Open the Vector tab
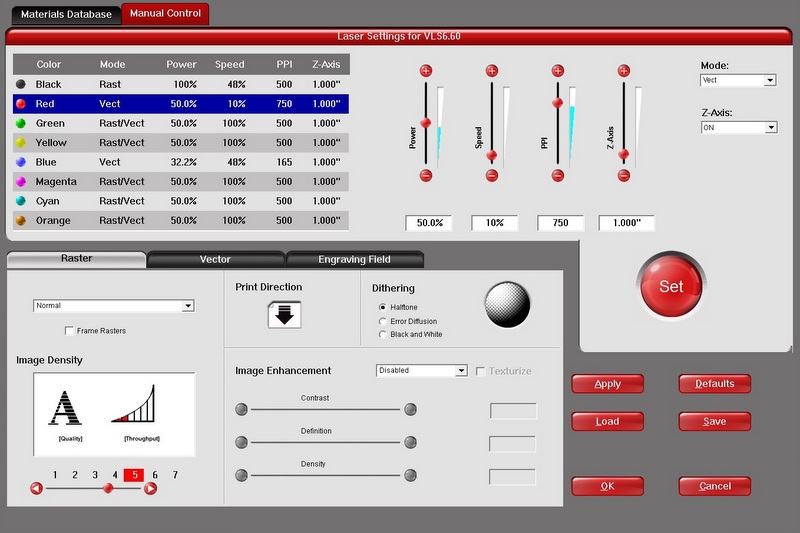This screenshot has width=800, height=533. coord(215,259)
